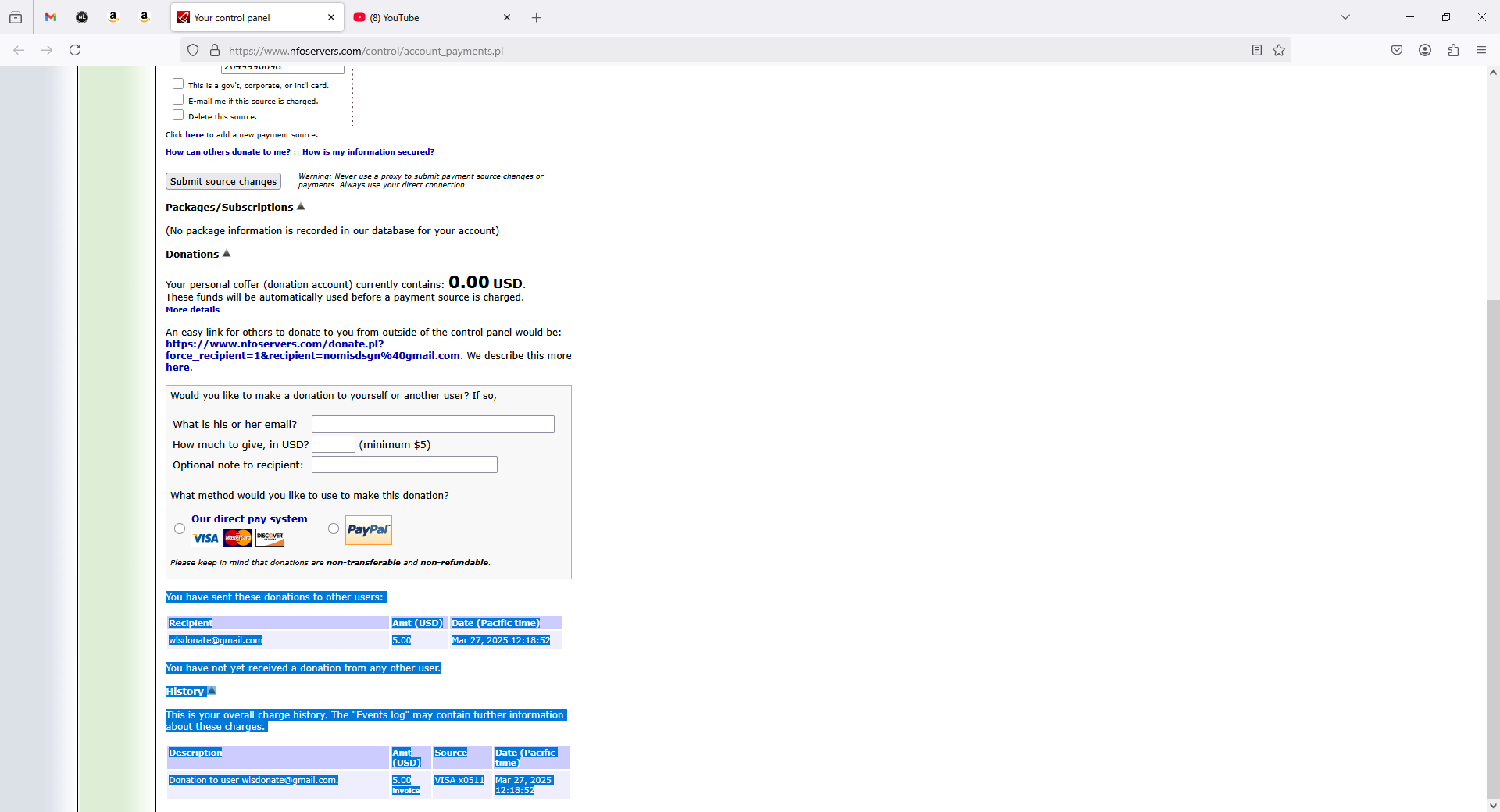
Task: Open Firefox View recent browsing icon
Action: point(16,17)
